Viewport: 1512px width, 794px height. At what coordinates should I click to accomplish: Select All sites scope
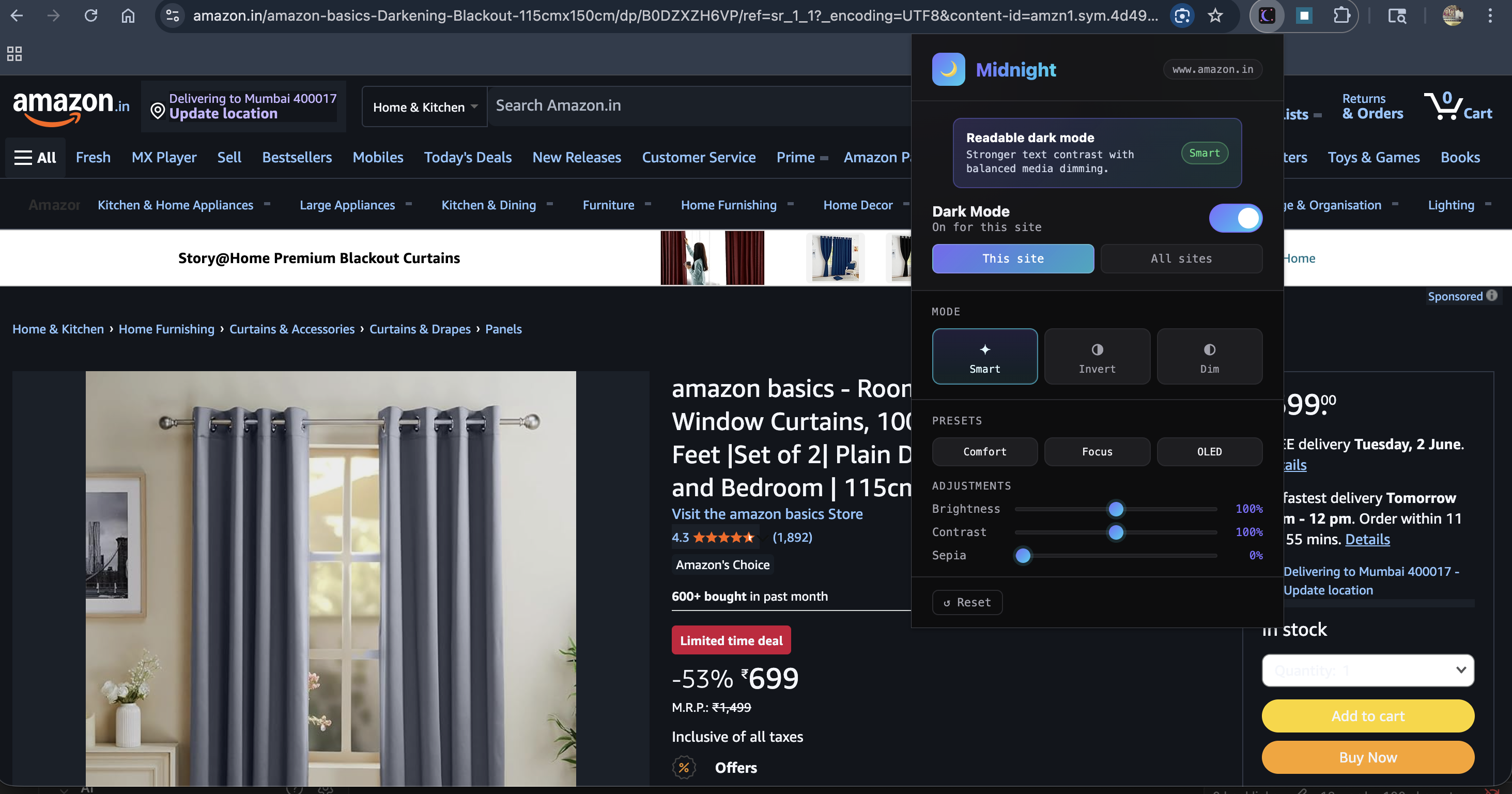(1181, 258)
